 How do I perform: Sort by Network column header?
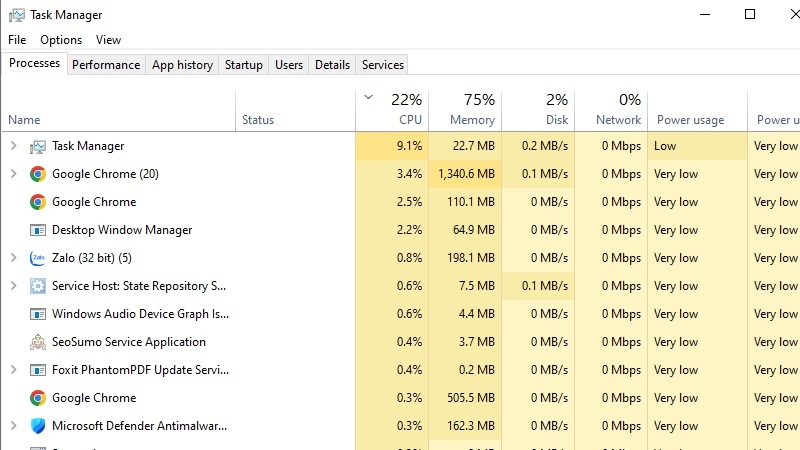click(611, 111)
